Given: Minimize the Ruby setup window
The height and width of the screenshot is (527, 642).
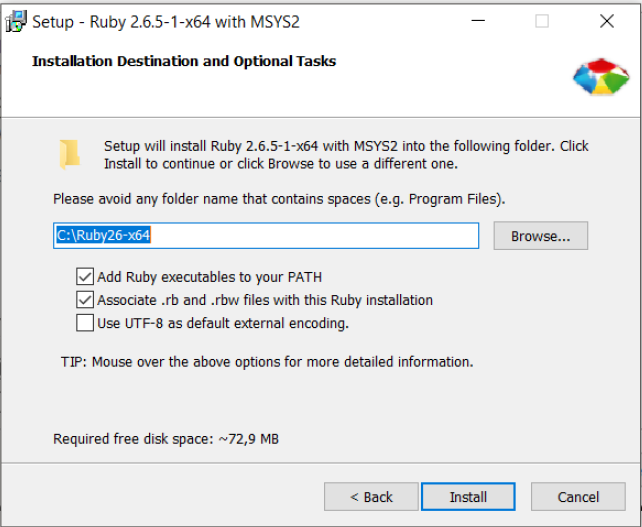Looking at the screenshot, I should pyautogui.click(x=478, y=21).
